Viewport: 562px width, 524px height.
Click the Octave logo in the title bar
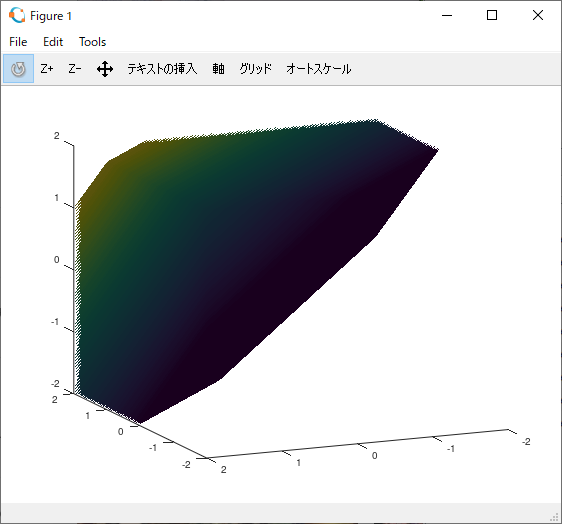click(17, 15)
